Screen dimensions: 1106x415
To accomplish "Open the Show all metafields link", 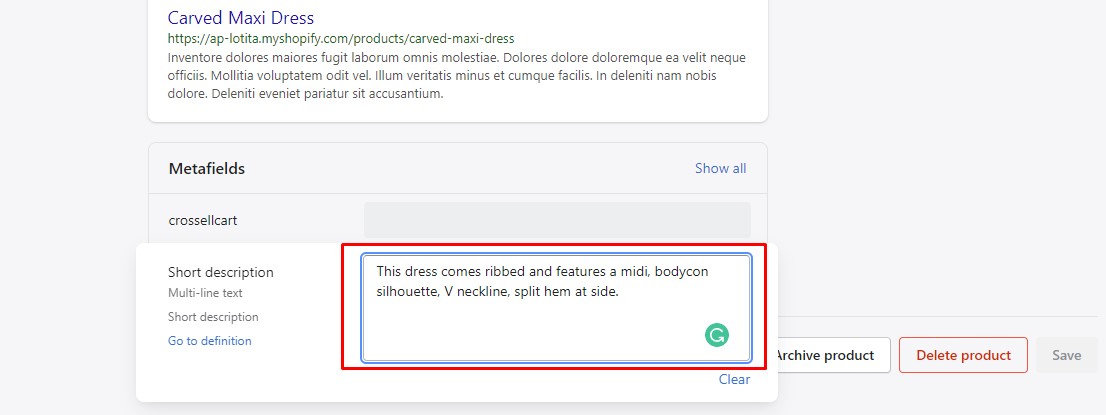I will tap(720, 168).
